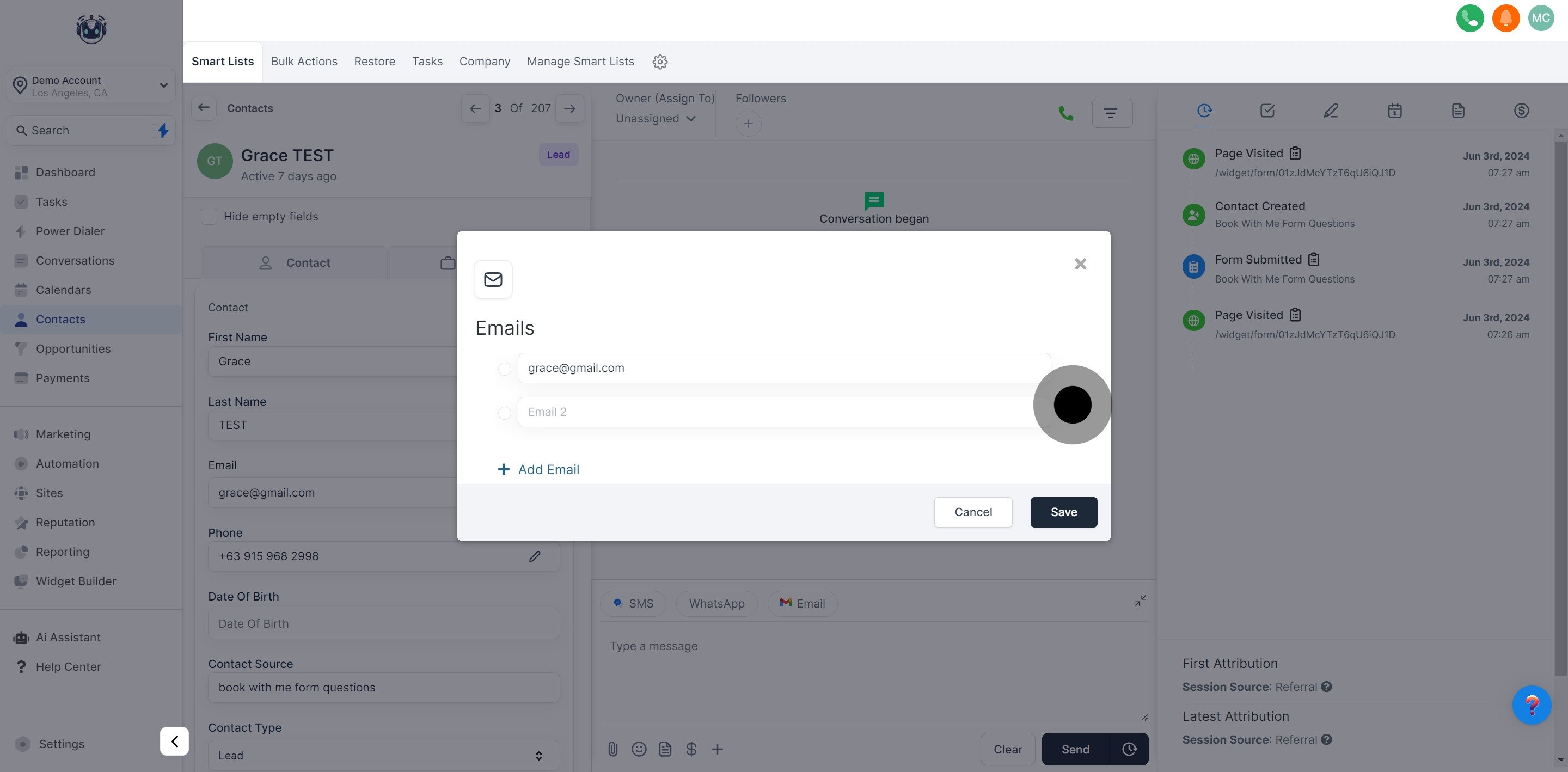Click the payments dollar icon in right panel

pos(1521,111)
